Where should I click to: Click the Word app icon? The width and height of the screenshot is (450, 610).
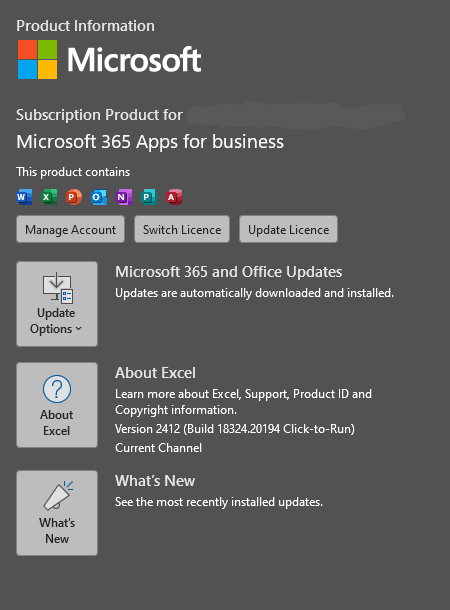pyautogui.click(x=24, y=197)
